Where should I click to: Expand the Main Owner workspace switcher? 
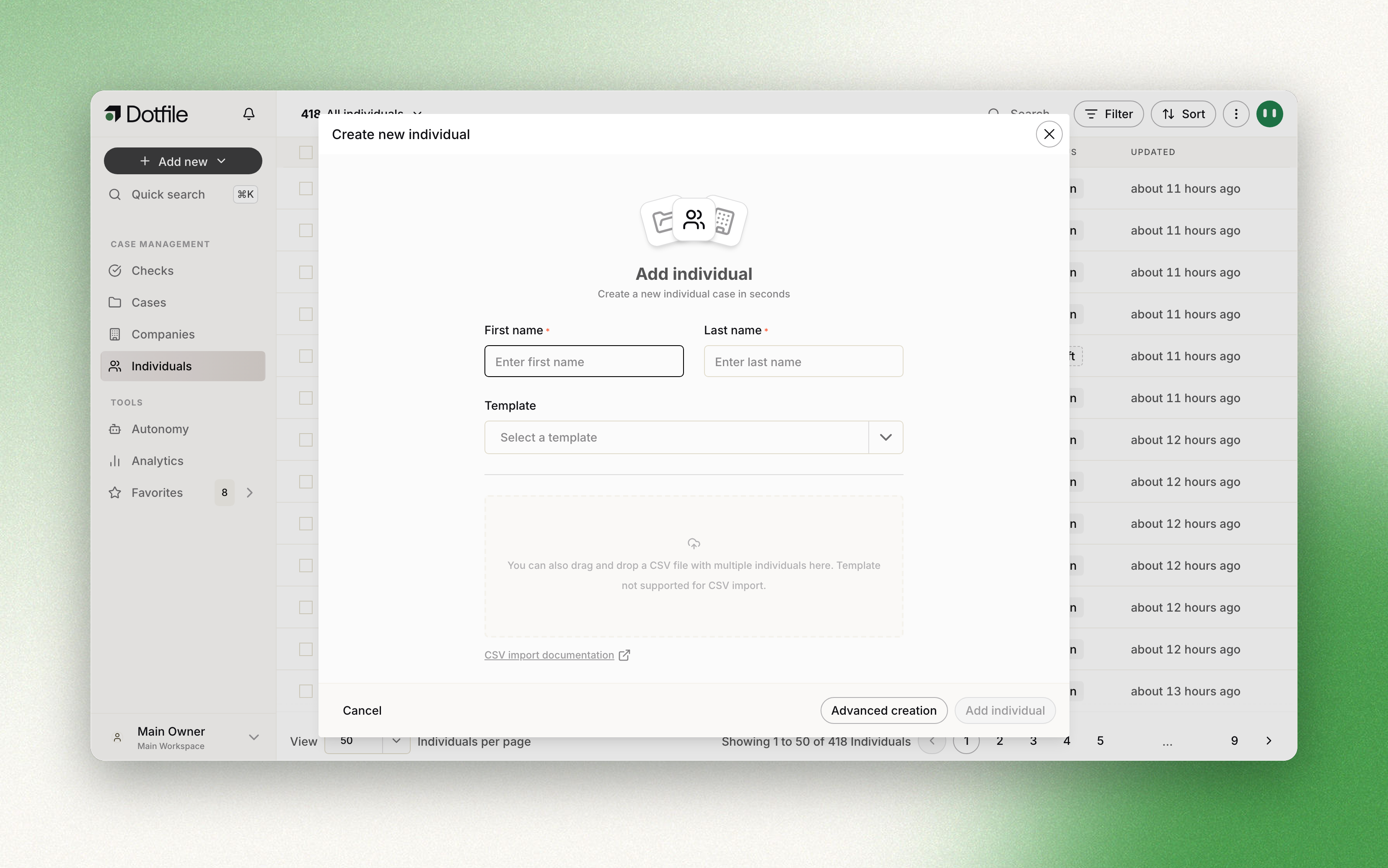click(x=253, y=737)
